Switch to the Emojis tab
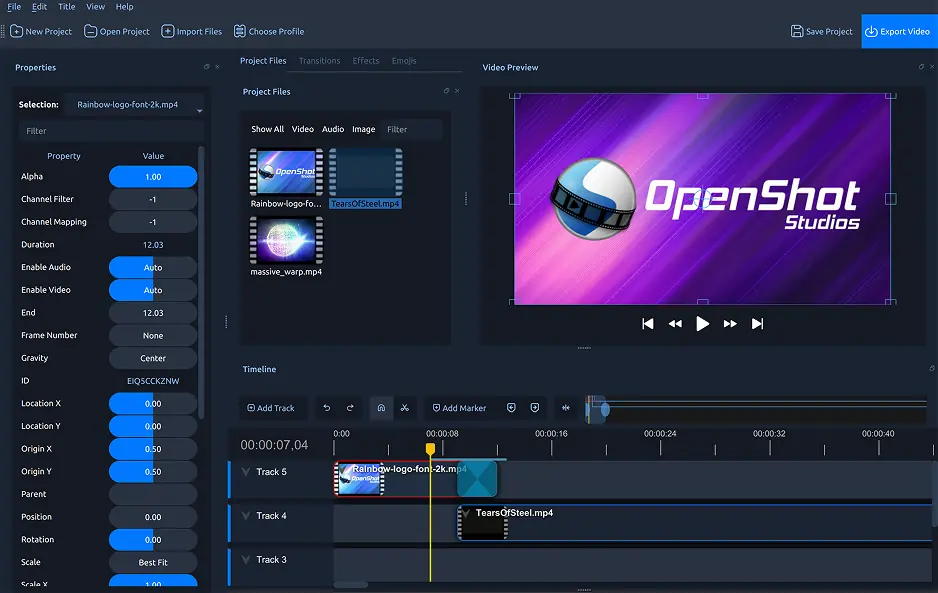 pyautogui.click(x=404, y=60)
